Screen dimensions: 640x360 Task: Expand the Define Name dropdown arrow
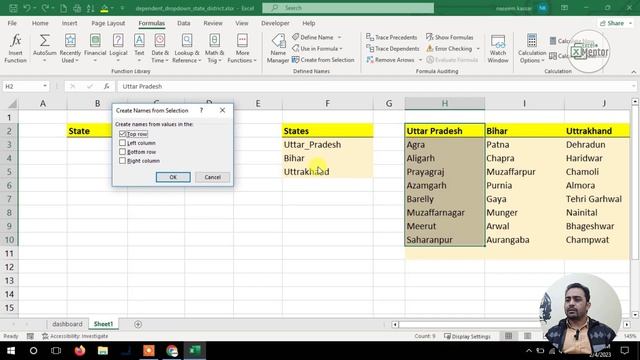[340, 37]
